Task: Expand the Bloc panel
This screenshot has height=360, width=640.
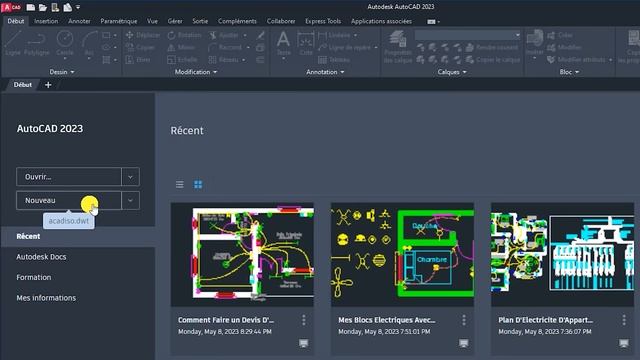Action: [569, 72]
